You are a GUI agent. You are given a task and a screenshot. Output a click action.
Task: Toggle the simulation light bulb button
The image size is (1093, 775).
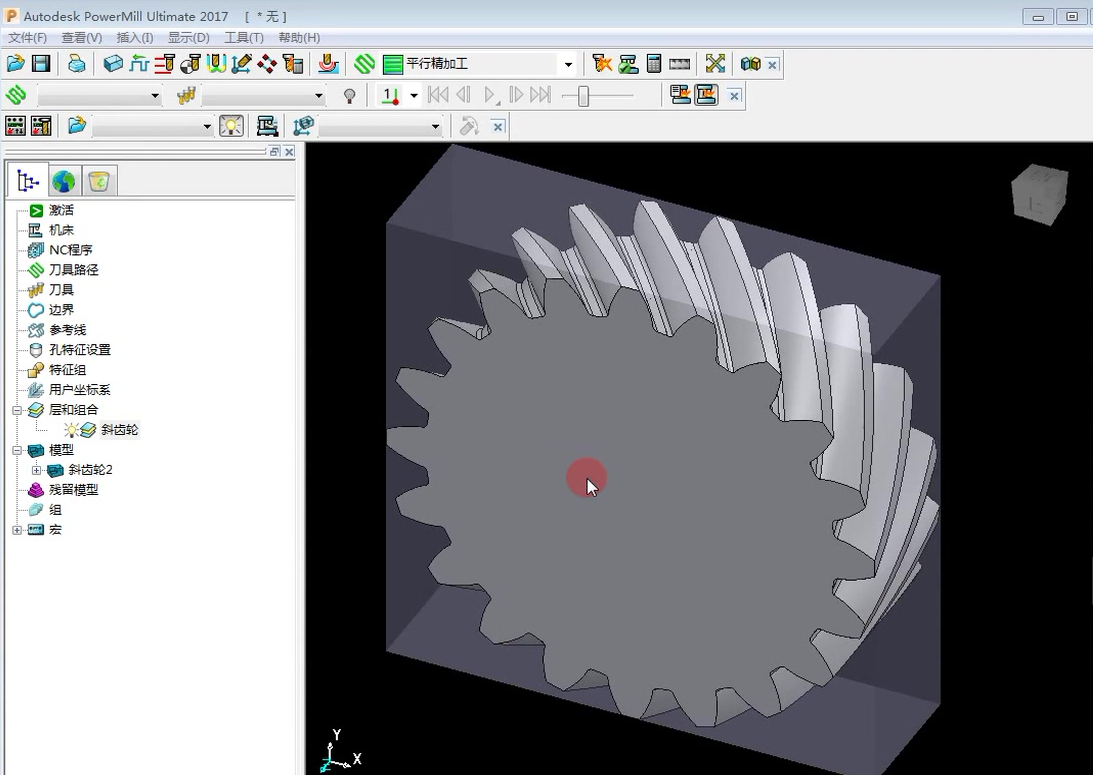click(x=350, y=95)
